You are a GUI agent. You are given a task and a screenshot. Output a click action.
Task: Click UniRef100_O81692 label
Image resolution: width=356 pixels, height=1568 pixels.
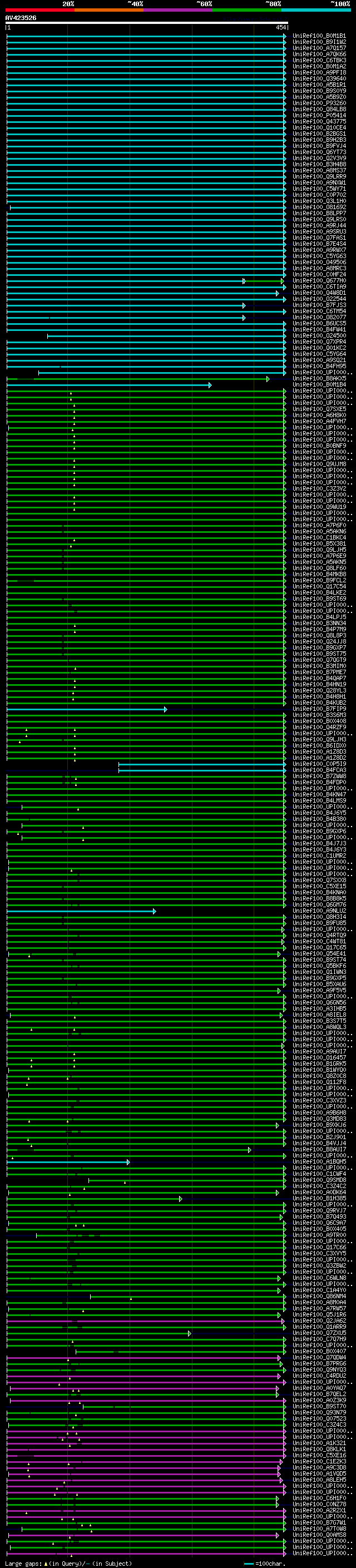(x=319, y=207)
